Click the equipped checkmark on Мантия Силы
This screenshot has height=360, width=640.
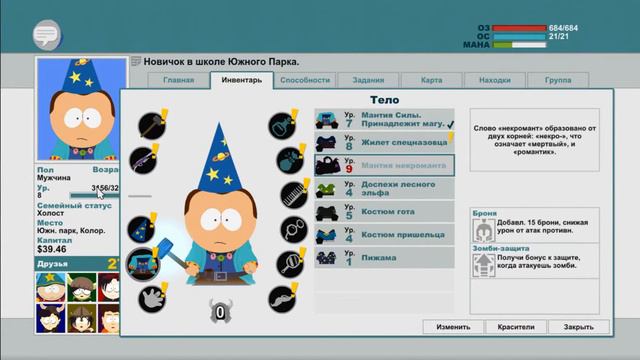coord(450,124)
